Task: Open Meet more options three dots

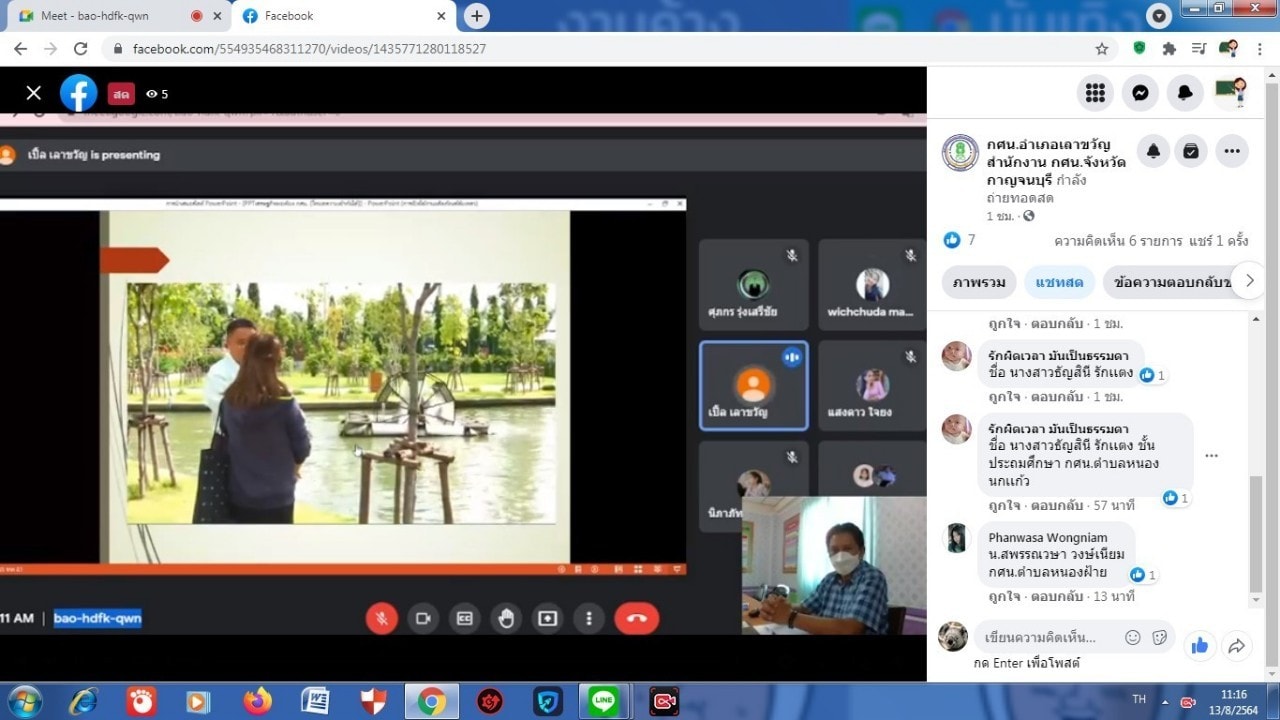Action: coord(589,618)
